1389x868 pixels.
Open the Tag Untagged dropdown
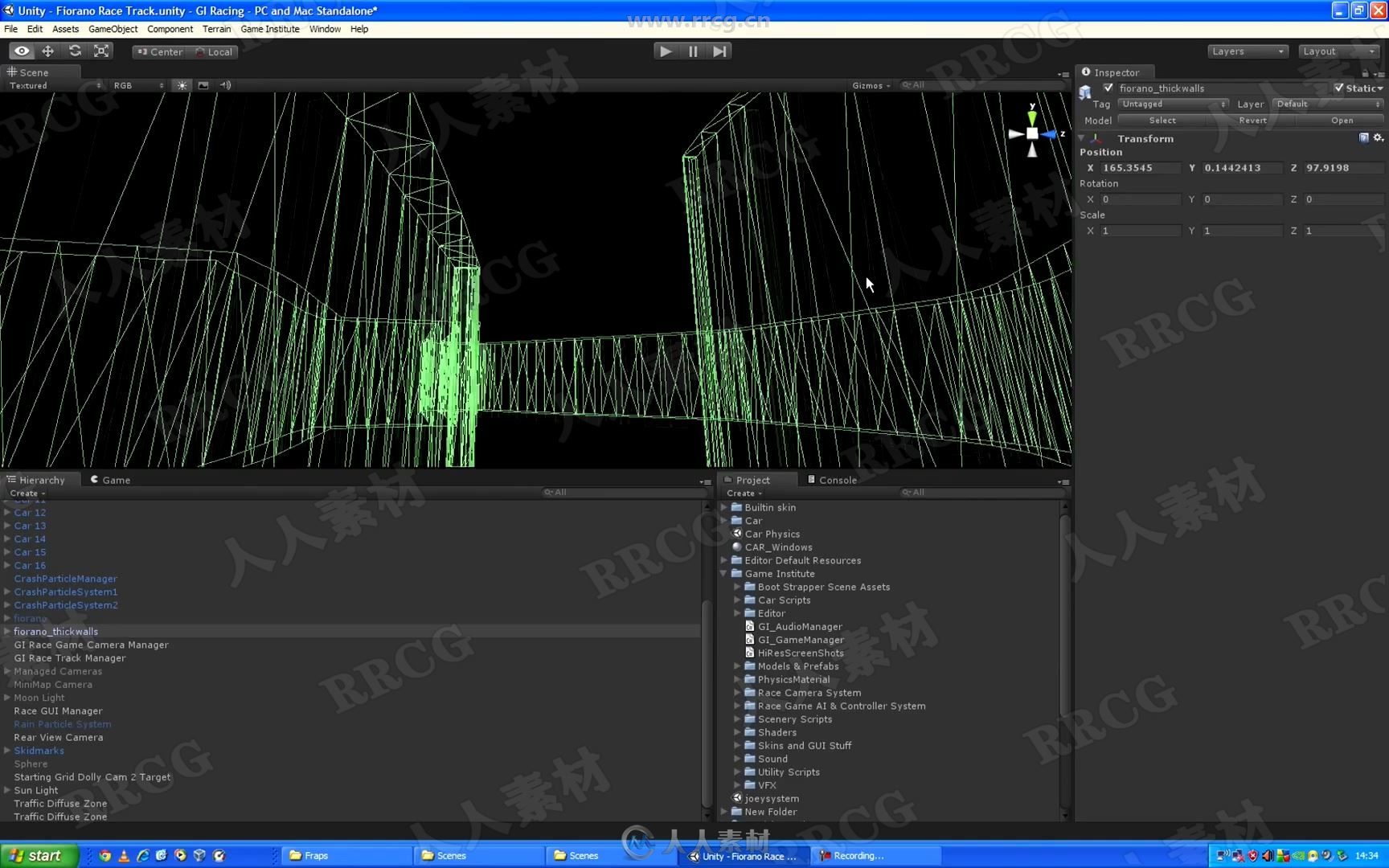[x=1174, y=104]
